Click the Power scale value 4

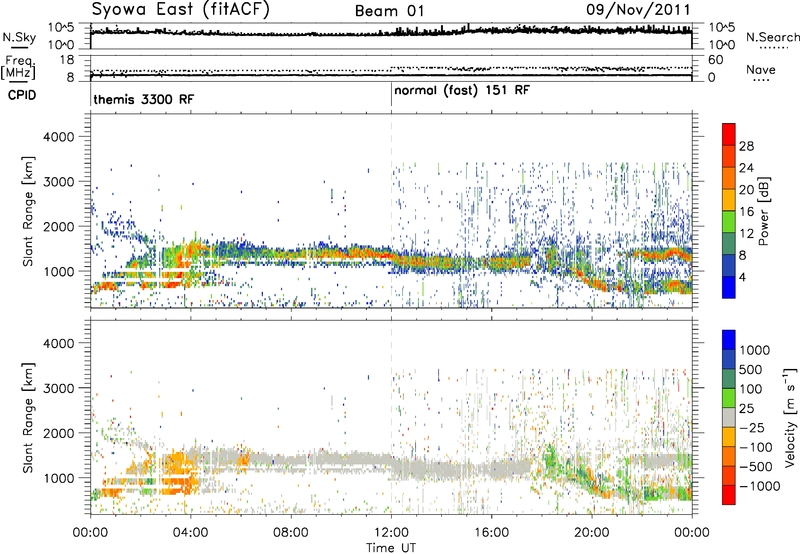click(742, 277)
